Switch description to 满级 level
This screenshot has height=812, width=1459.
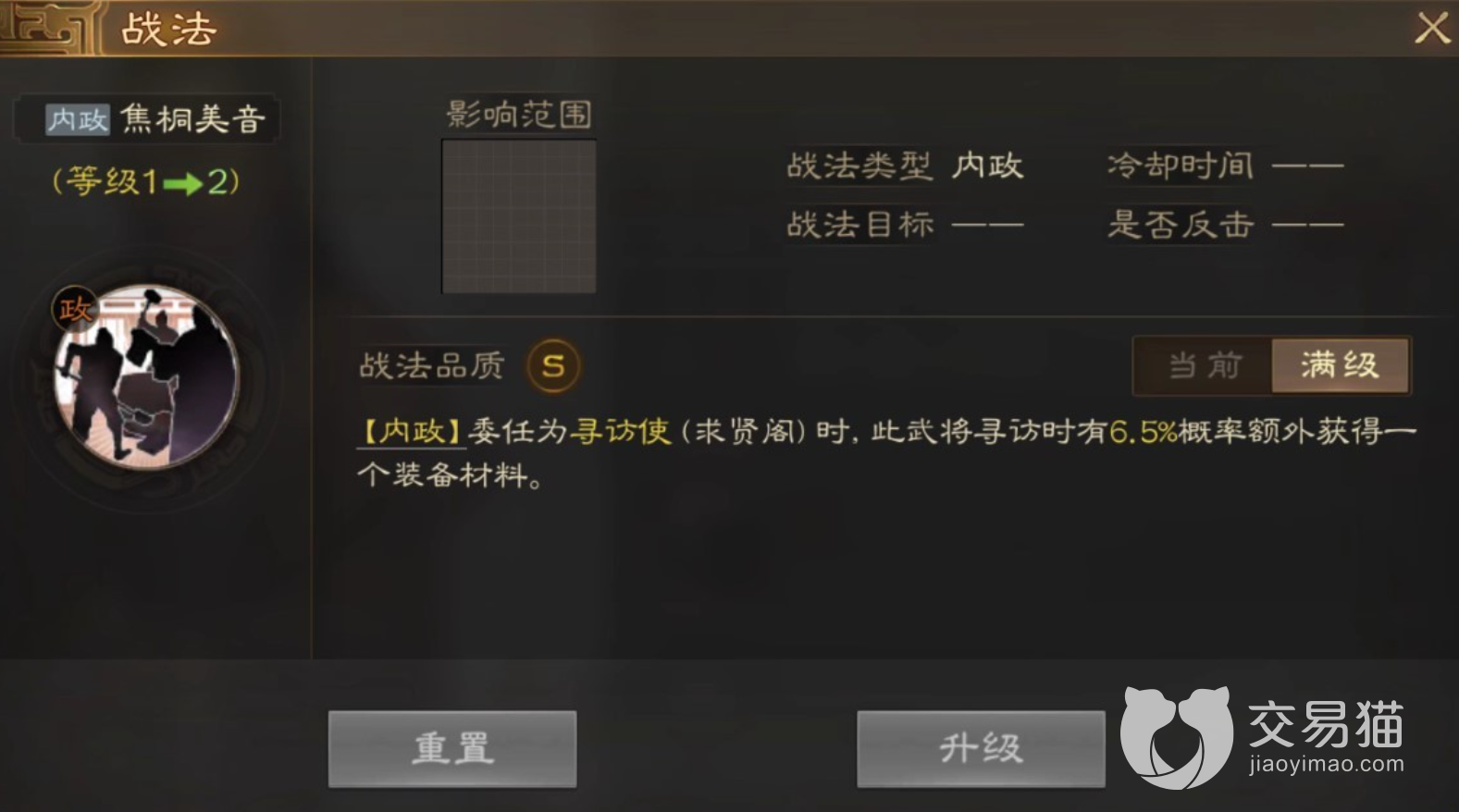[1340, 366]
